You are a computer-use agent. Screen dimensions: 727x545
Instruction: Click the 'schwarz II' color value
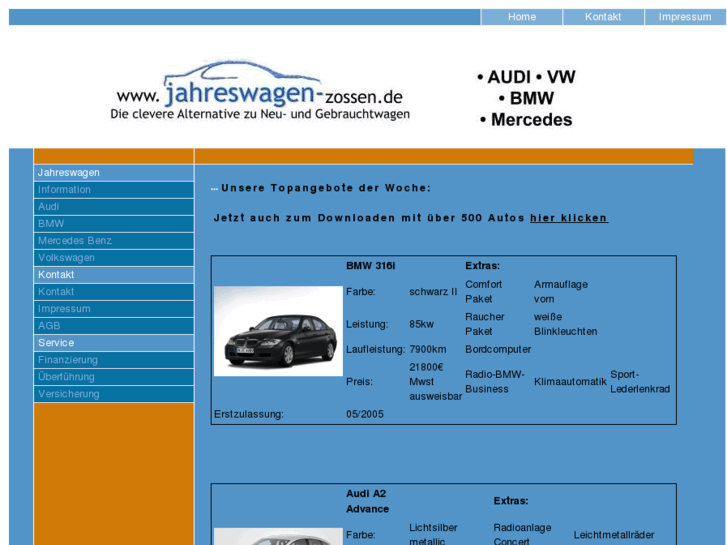(433, 292)
